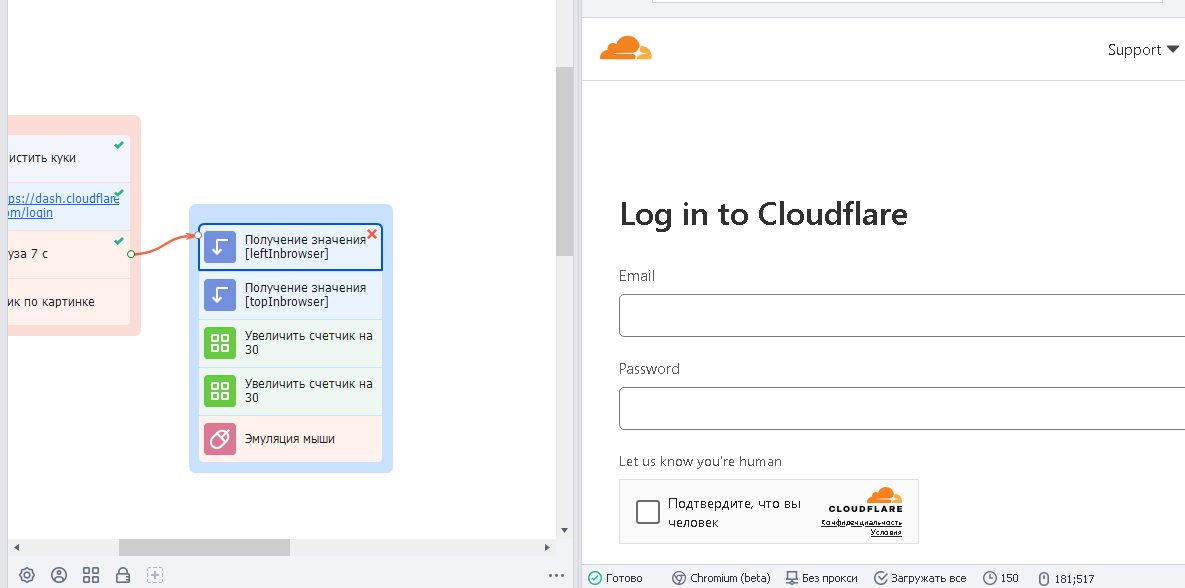Click the clock timeout icon
The height and width of the screenshot is (588, 1185).
click(x=989, y=578)
